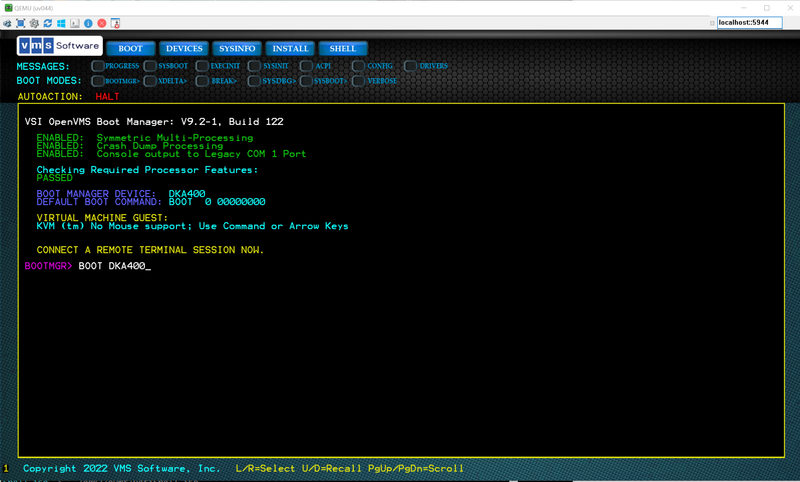Toggle ACPI messages checkbox
The height and width of the screenshot is (482, 800).
pos(306,66)
